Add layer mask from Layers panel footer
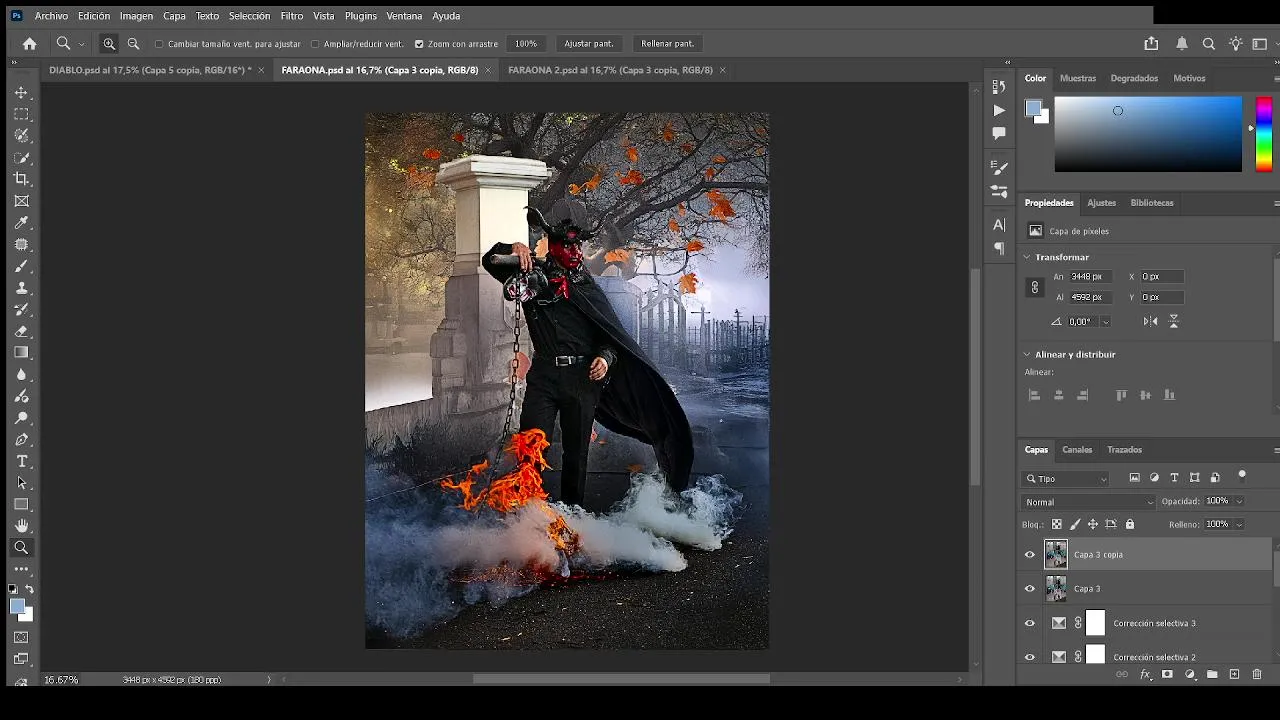 pos(1167,675)
